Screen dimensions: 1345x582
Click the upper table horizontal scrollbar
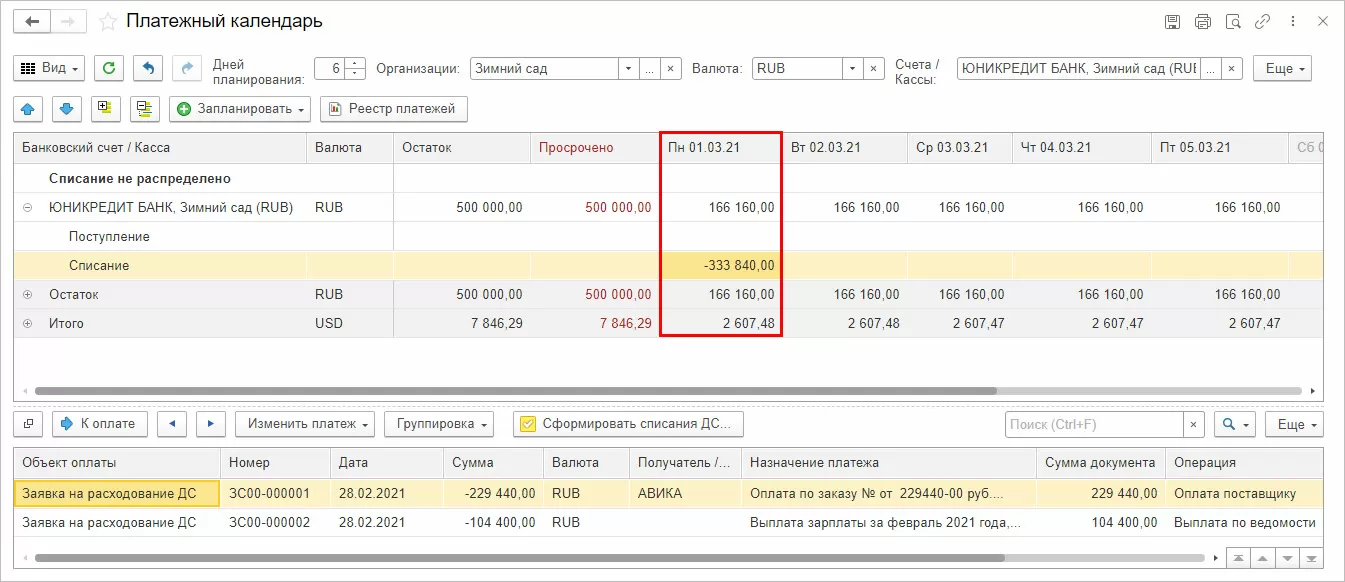pyautogui.click(x=515, y=391)
